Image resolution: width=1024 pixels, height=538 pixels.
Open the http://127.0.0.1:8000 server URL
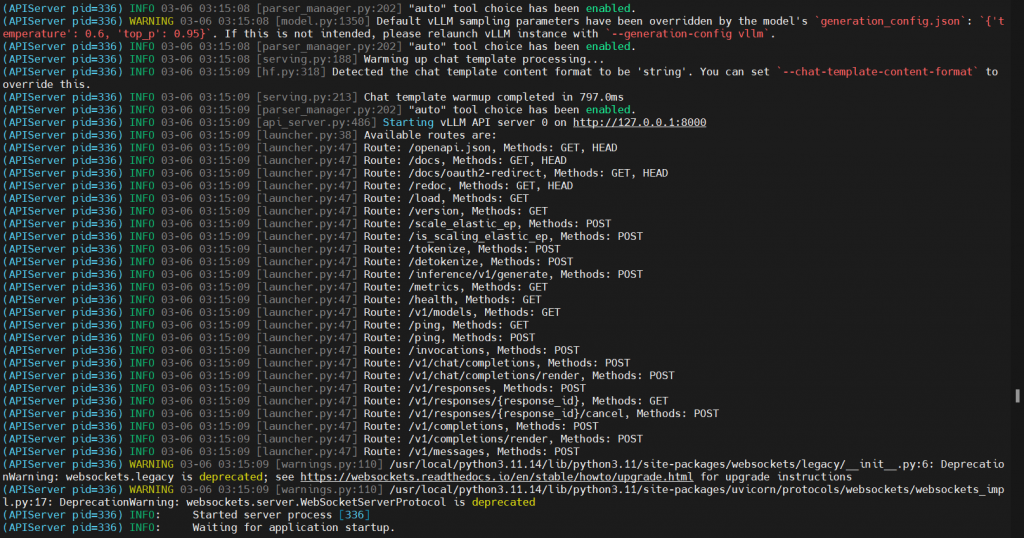coord(640,122)
